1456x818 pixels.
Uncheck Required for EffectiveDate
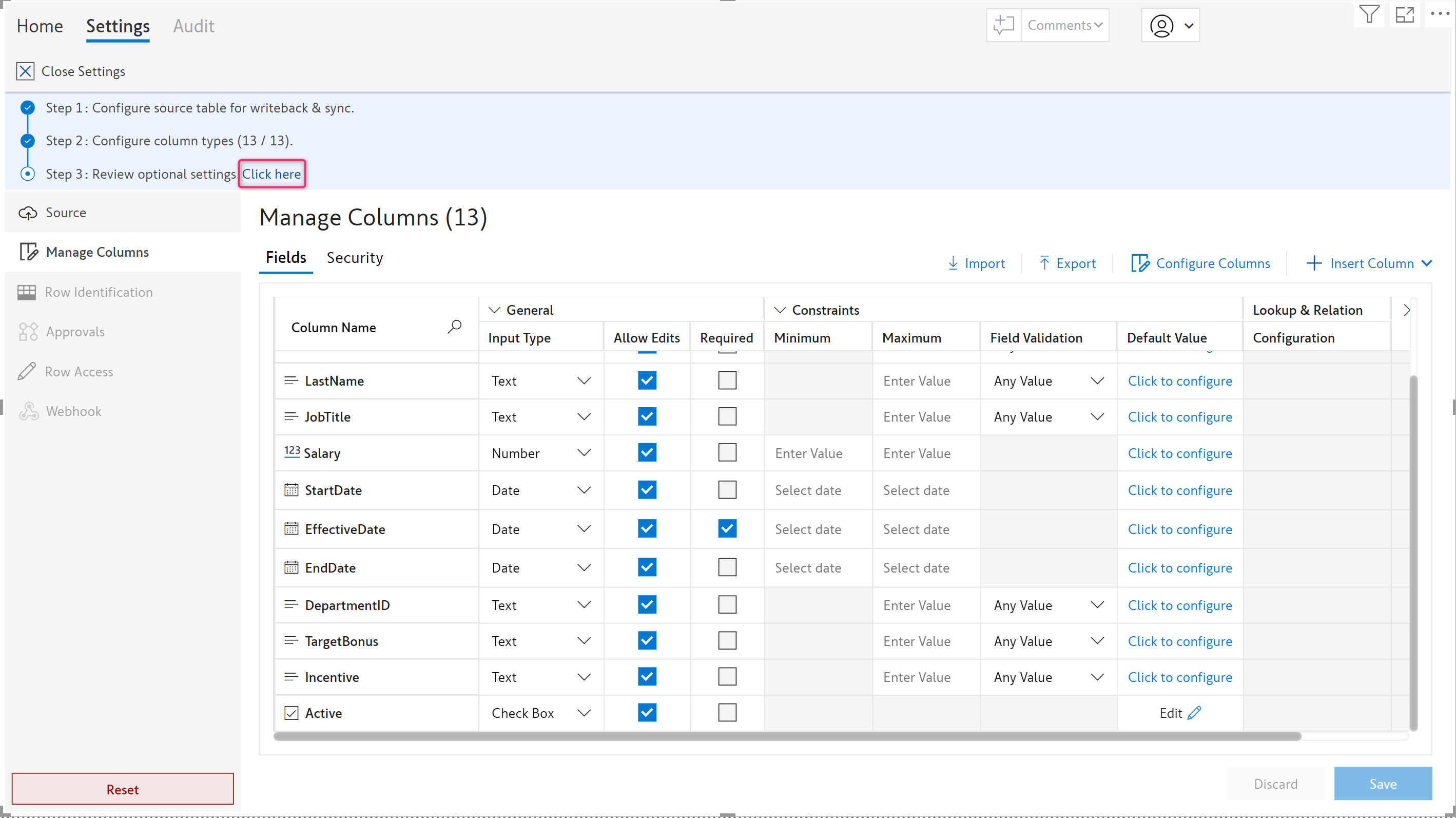click(x=727, y=528)
